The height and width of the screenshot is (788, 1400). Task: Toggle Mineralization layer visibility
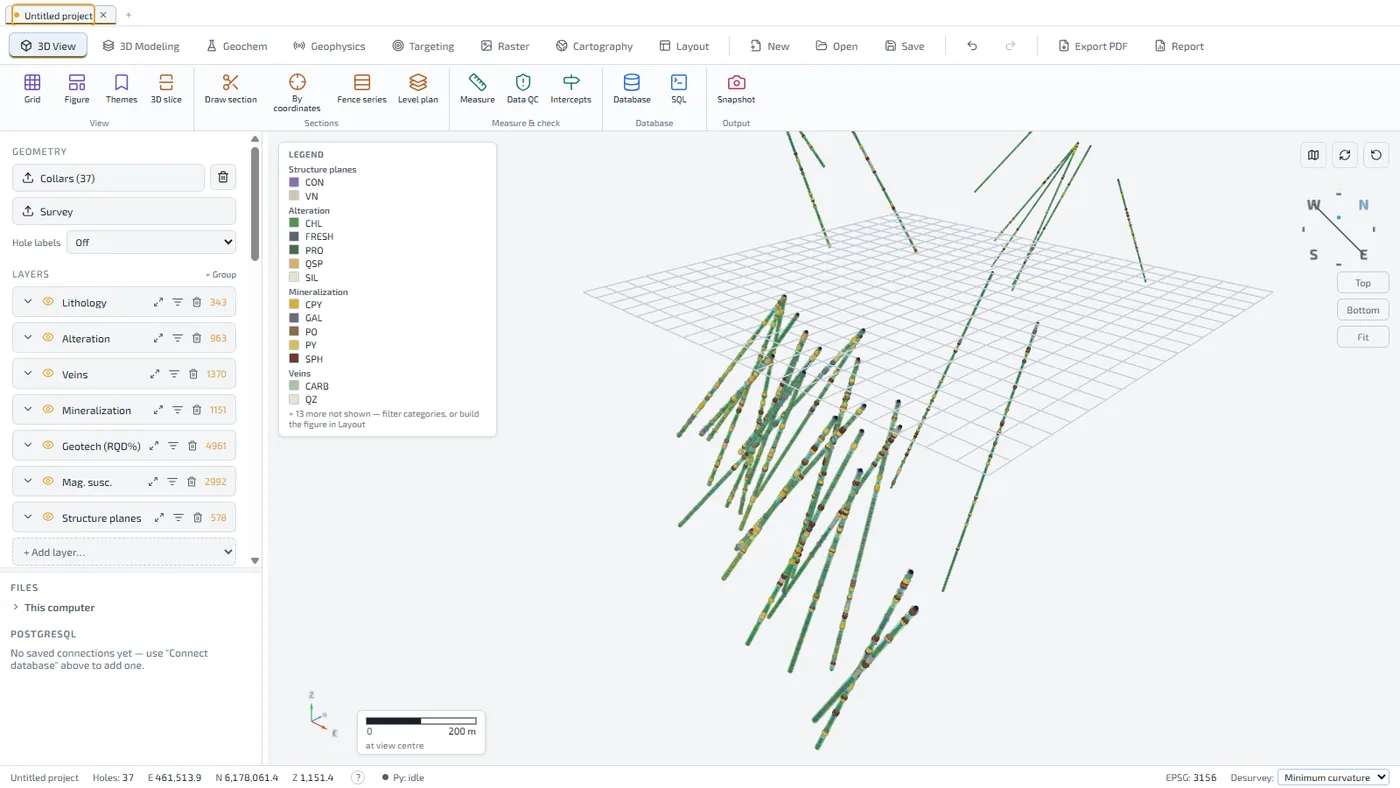click(x=48, y=410)
